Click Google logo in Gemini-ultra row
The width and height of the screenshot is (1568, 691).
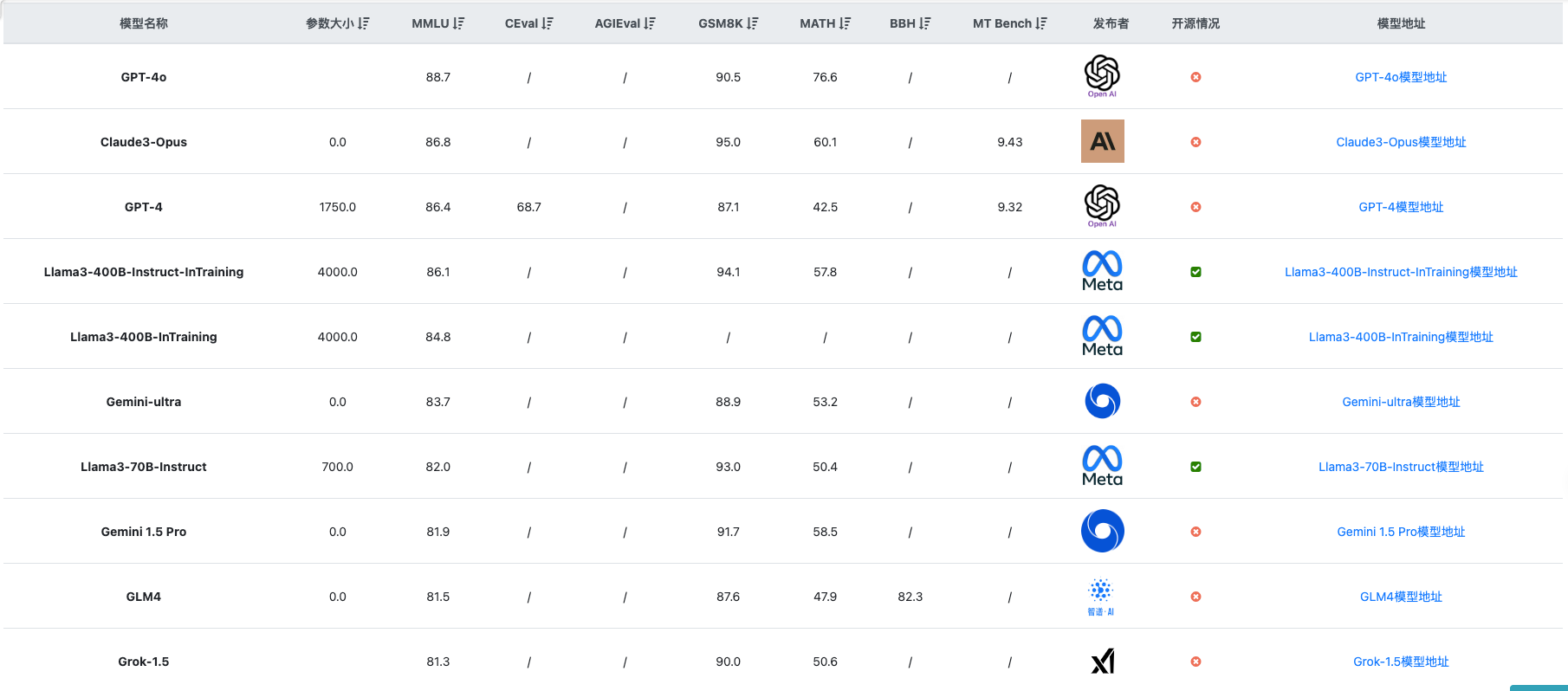point(1103,401)
